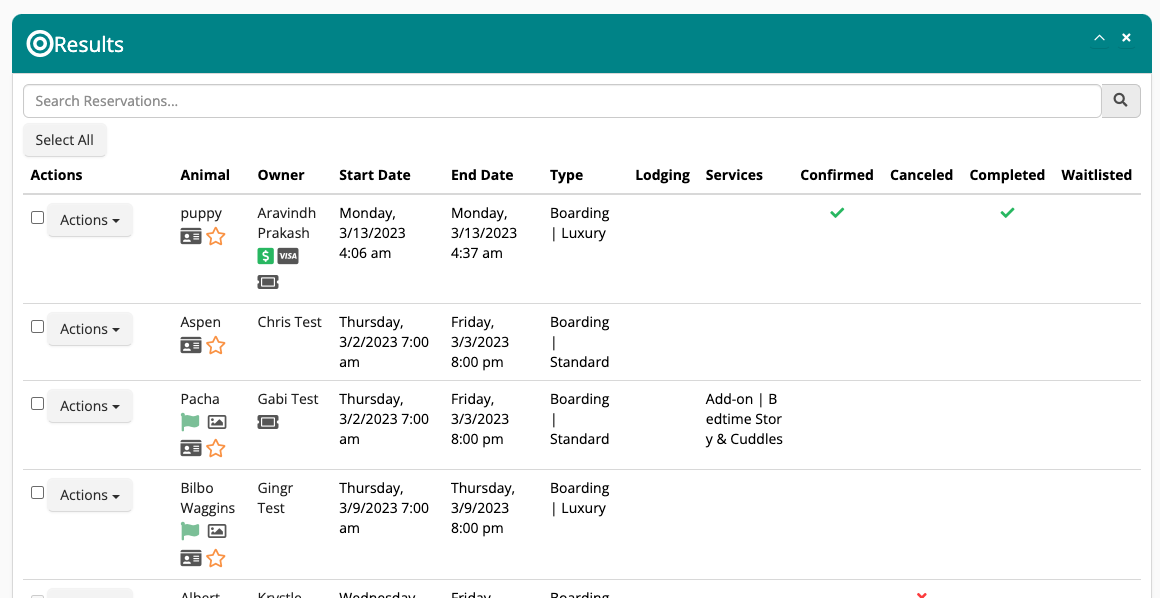This screenshot has width=1160, height=598.
Task: Click the Add-on Bedtime Story & Cuddles service
Action: (x=744, y=419)
